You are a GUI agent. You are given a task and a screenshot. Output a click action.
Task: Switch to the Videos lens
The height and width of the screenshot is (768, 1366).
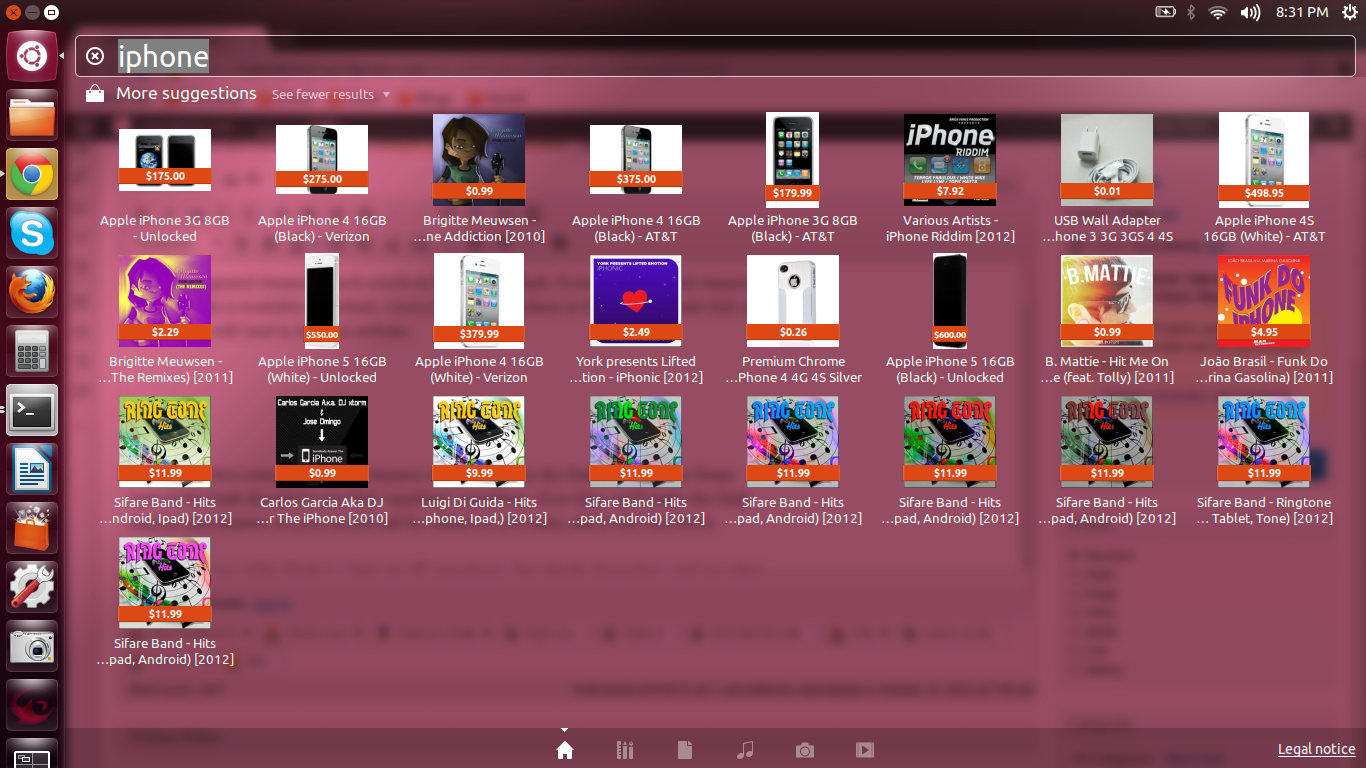pos(865,750)
